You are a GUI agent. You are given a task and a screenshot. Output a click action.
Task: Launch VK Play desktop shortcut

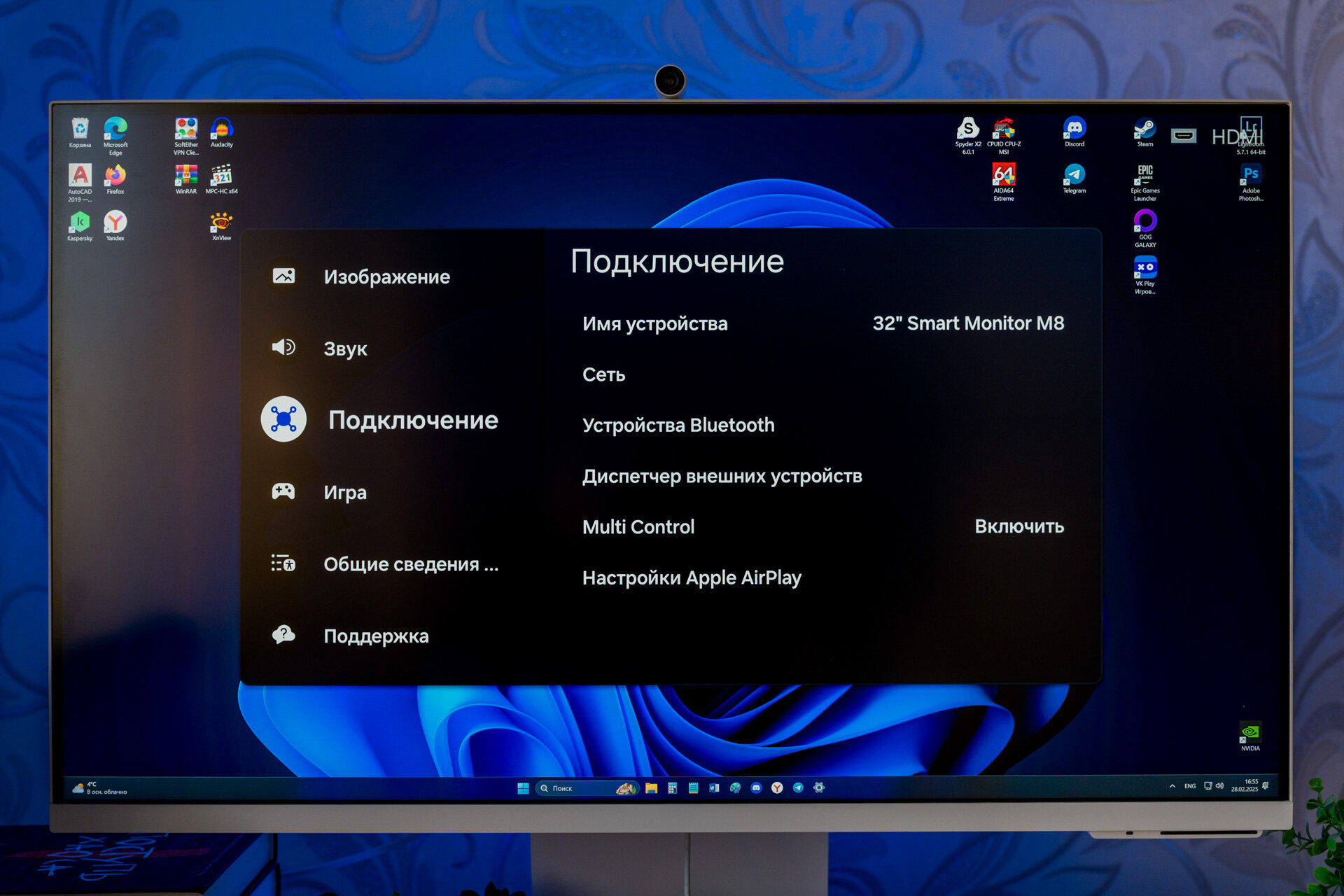pos(1145,275)
